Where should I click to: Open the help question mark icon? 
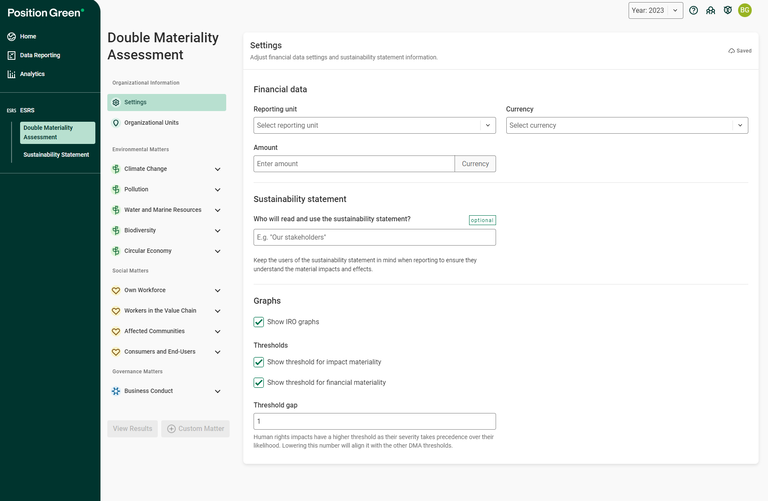point(694,10)
